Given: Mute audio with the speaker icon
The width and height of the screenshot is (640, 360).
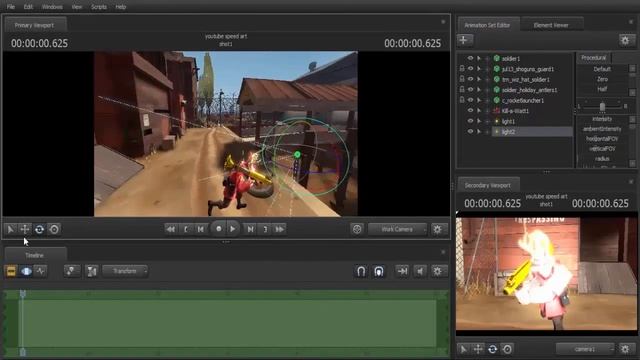Looking at the screenshot, I should tap(420, 271).
